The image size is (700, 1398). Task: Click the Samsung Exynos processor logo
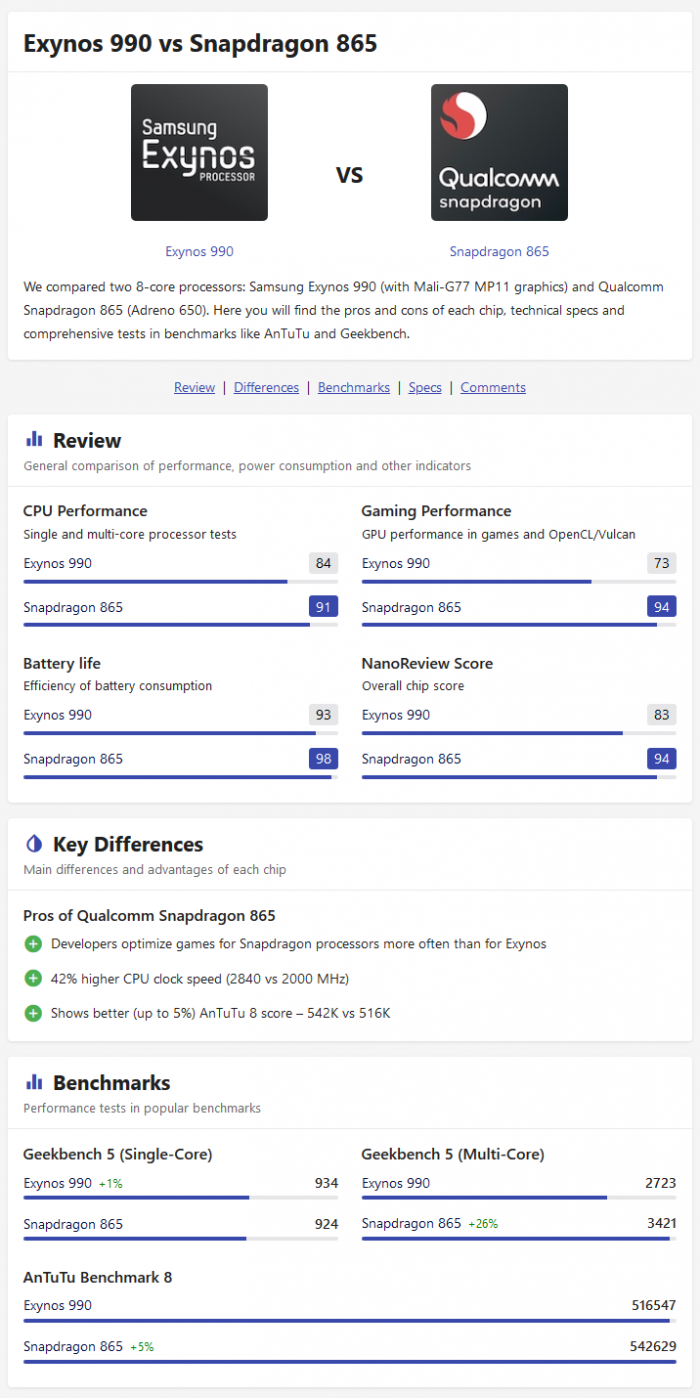[x=199, y=152]
